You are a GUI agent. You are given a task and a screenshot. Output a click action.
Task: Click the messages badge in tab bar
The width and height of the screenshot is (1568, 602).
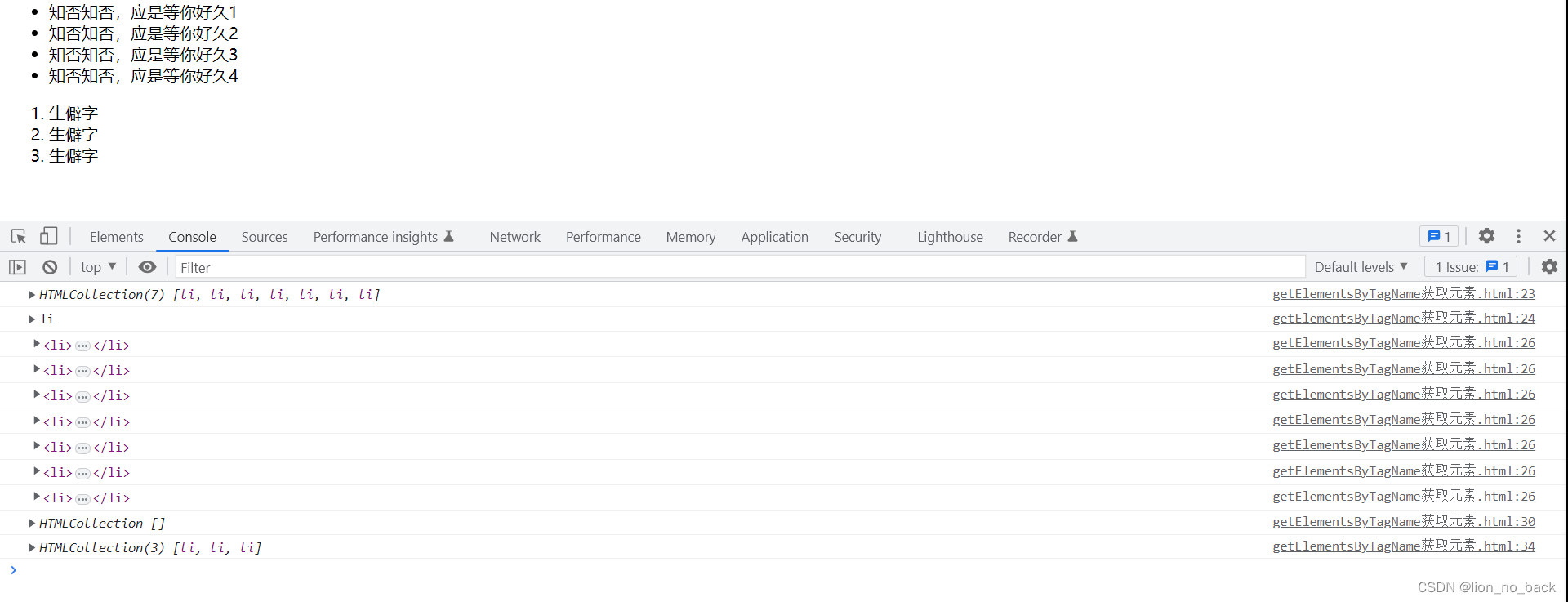pos(1439,236)
